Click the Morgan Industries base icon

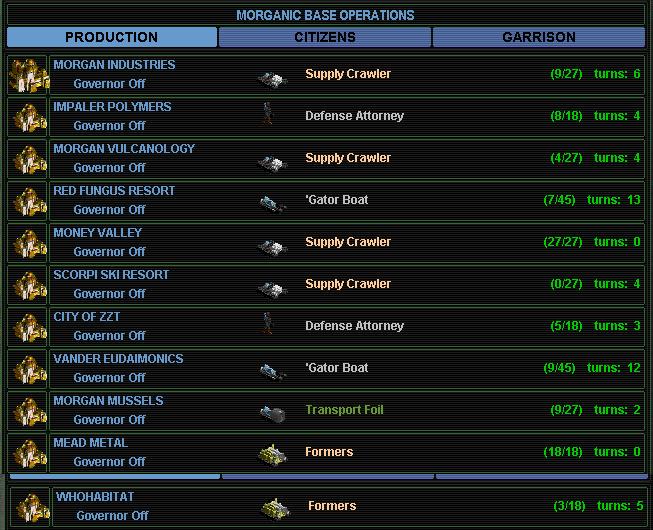27,75
